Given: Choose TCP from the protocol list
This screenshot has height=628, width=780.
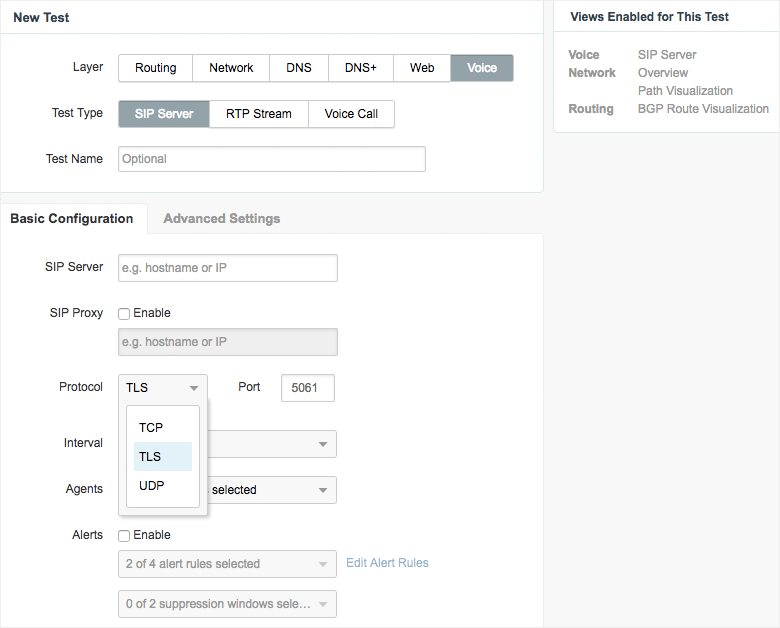Looking at the screenshot, I should (x=151, y=427).
